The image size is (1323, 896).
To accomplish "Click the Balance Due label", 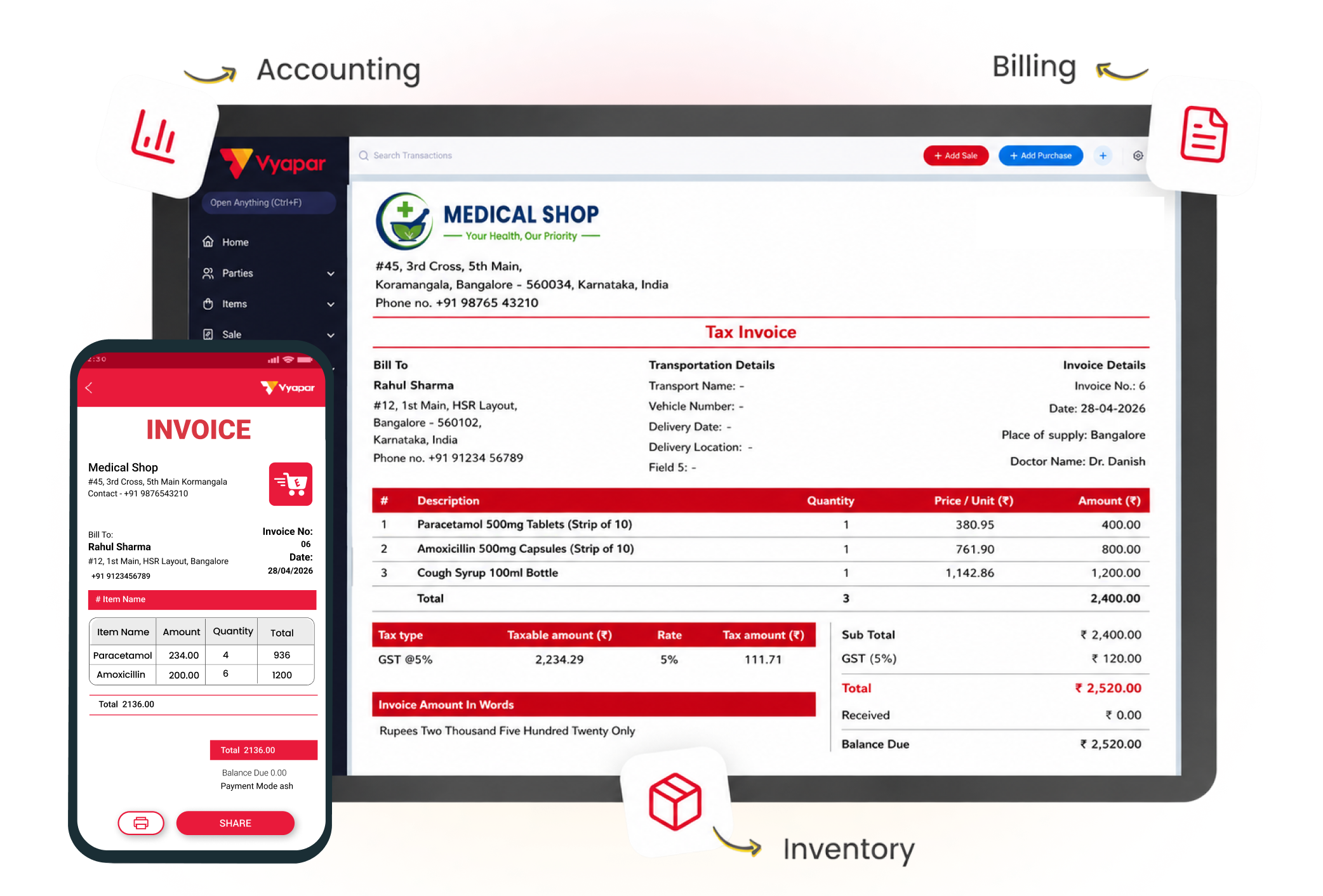I will click(875, 744).
